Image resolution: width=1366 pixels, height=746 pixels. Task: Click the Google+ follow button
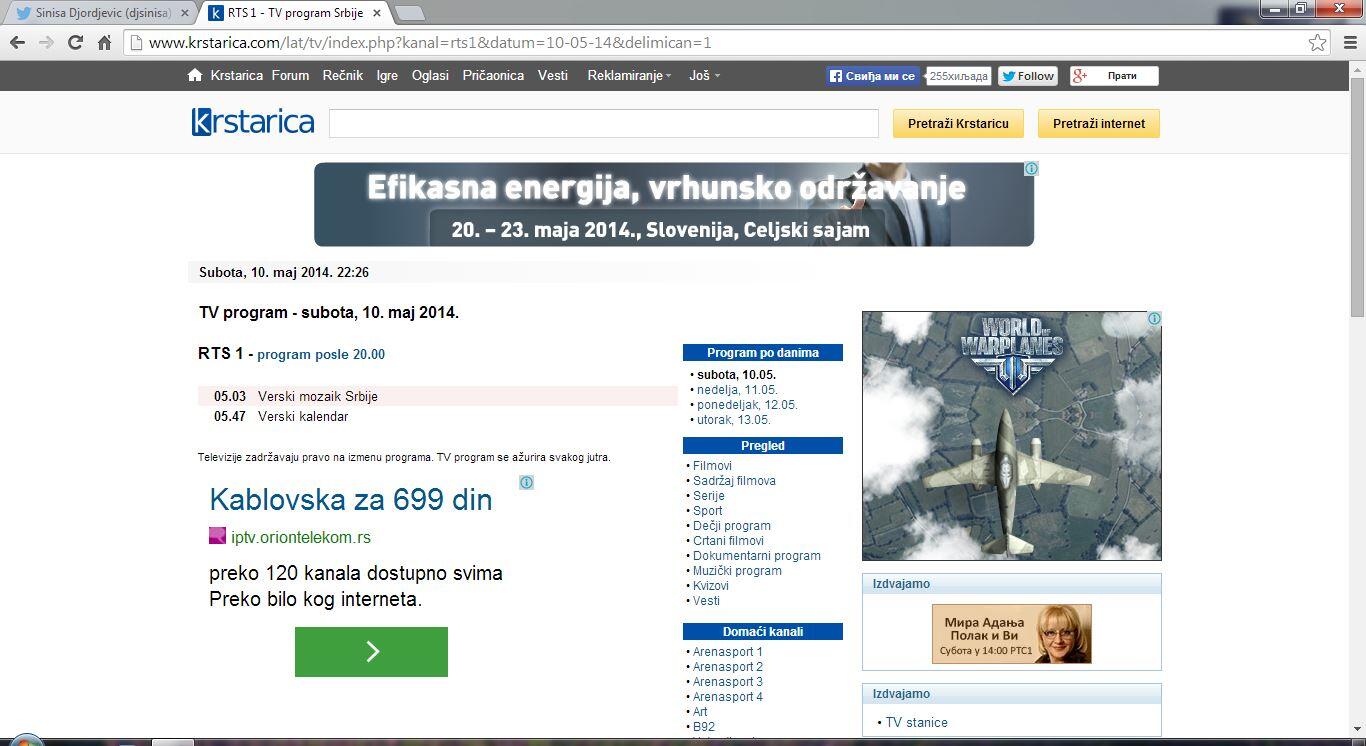(1114, 76)
